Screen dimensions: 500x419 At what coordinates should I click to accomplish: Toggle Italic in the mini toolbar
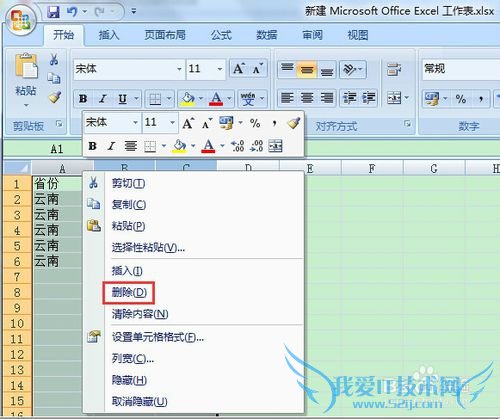(x=111, y=146)
